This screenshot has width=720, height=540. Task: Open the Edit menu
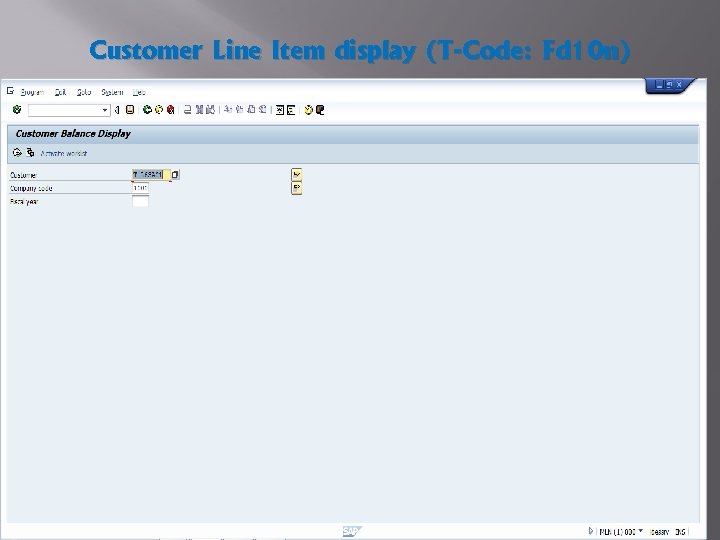[x=60, y=92]
